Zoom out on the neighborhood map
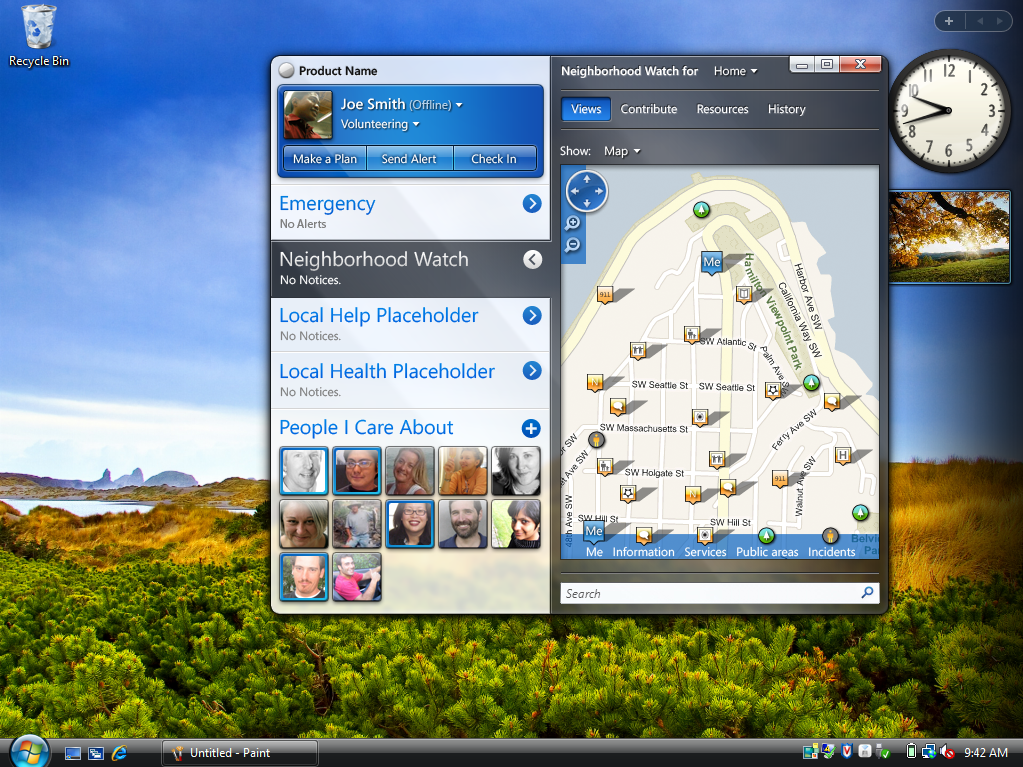1023x767 pixels. coord(572,245)
